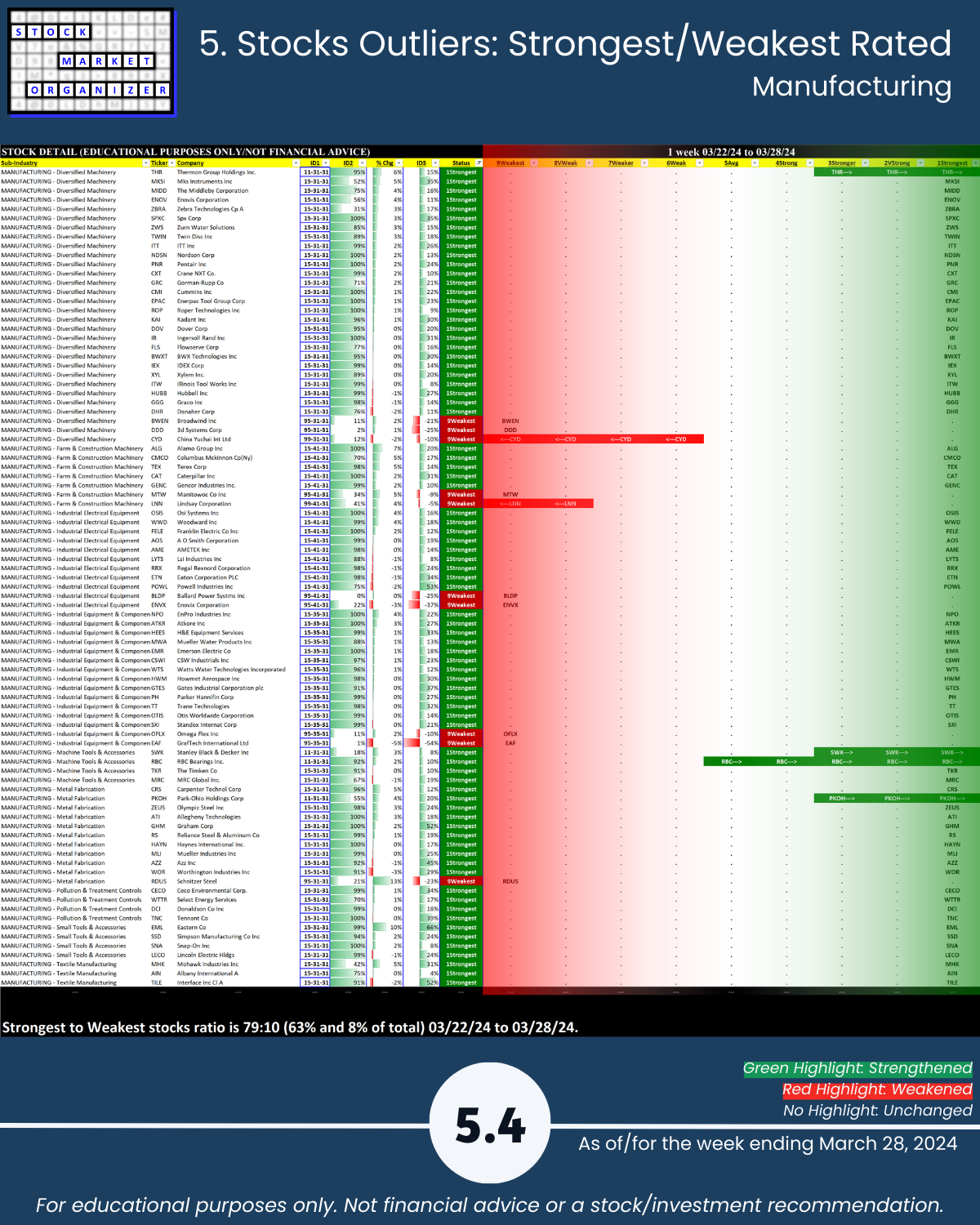Viewport: 980px width, 1225px height.
Task: Click the Strongest to Weakest ratio summary line
Action: point(290,1027)
